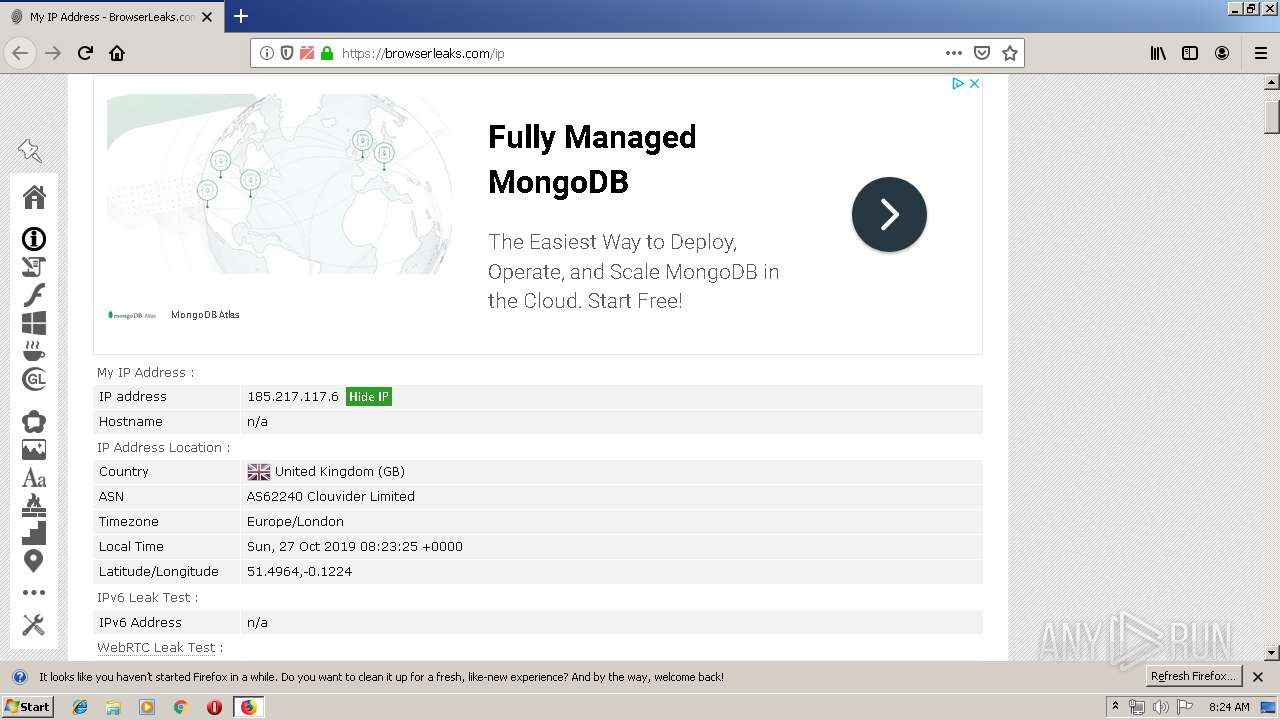Open the Java coffee cup icon in sidebar
1280x720 pixels.
34,351
